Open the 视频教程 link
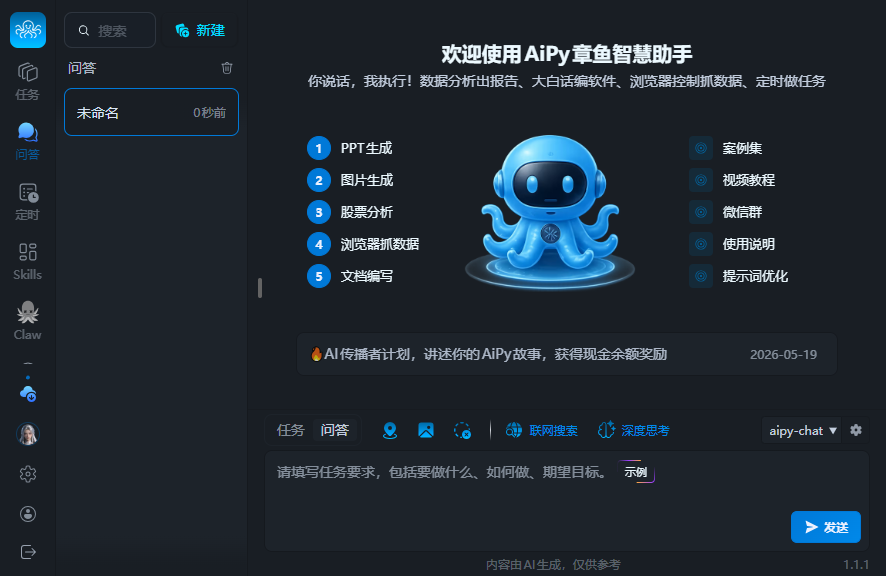886x576 pixels. (749, 180)
